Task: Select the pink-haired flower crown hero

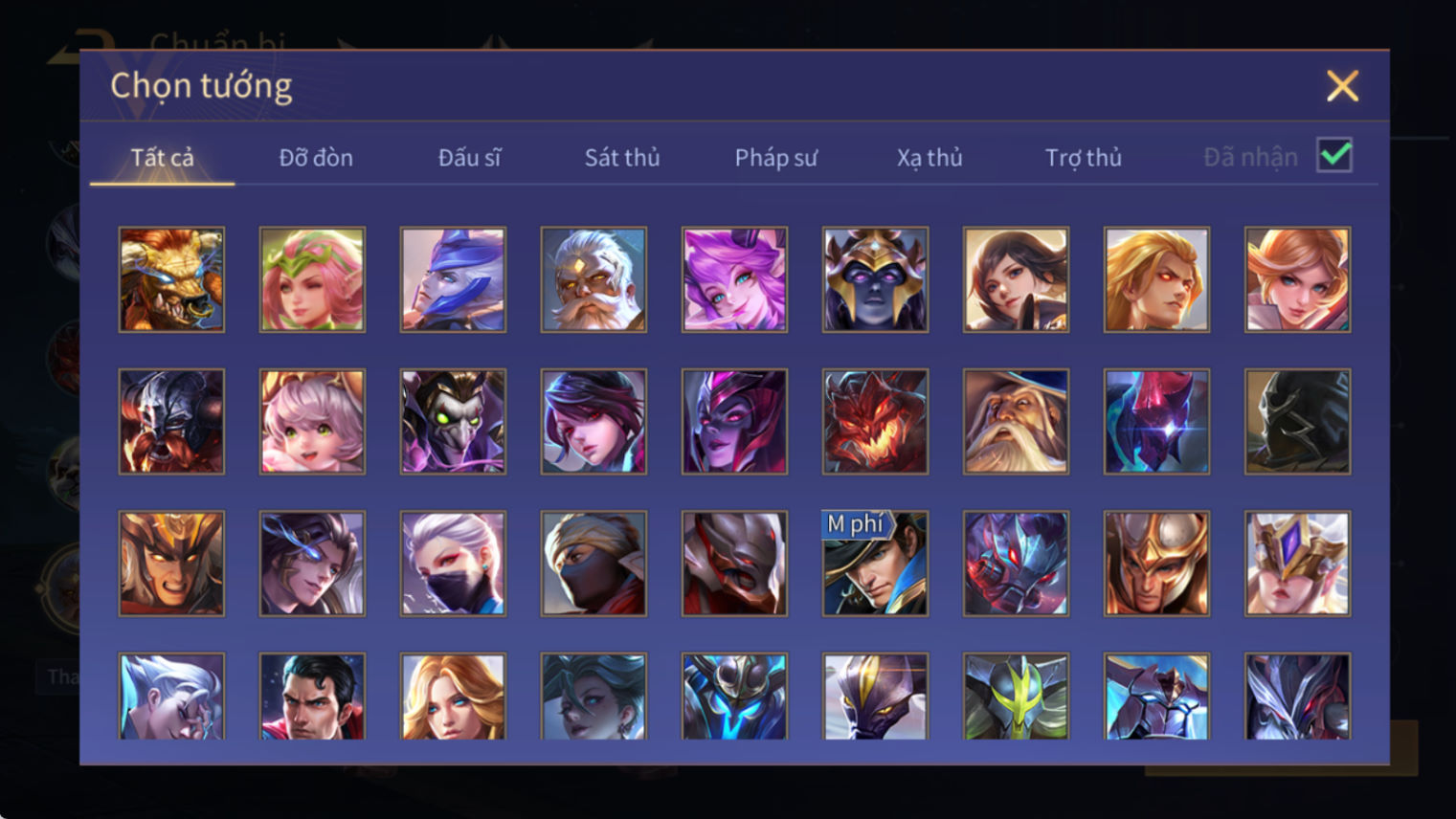Action: point(312,279)
